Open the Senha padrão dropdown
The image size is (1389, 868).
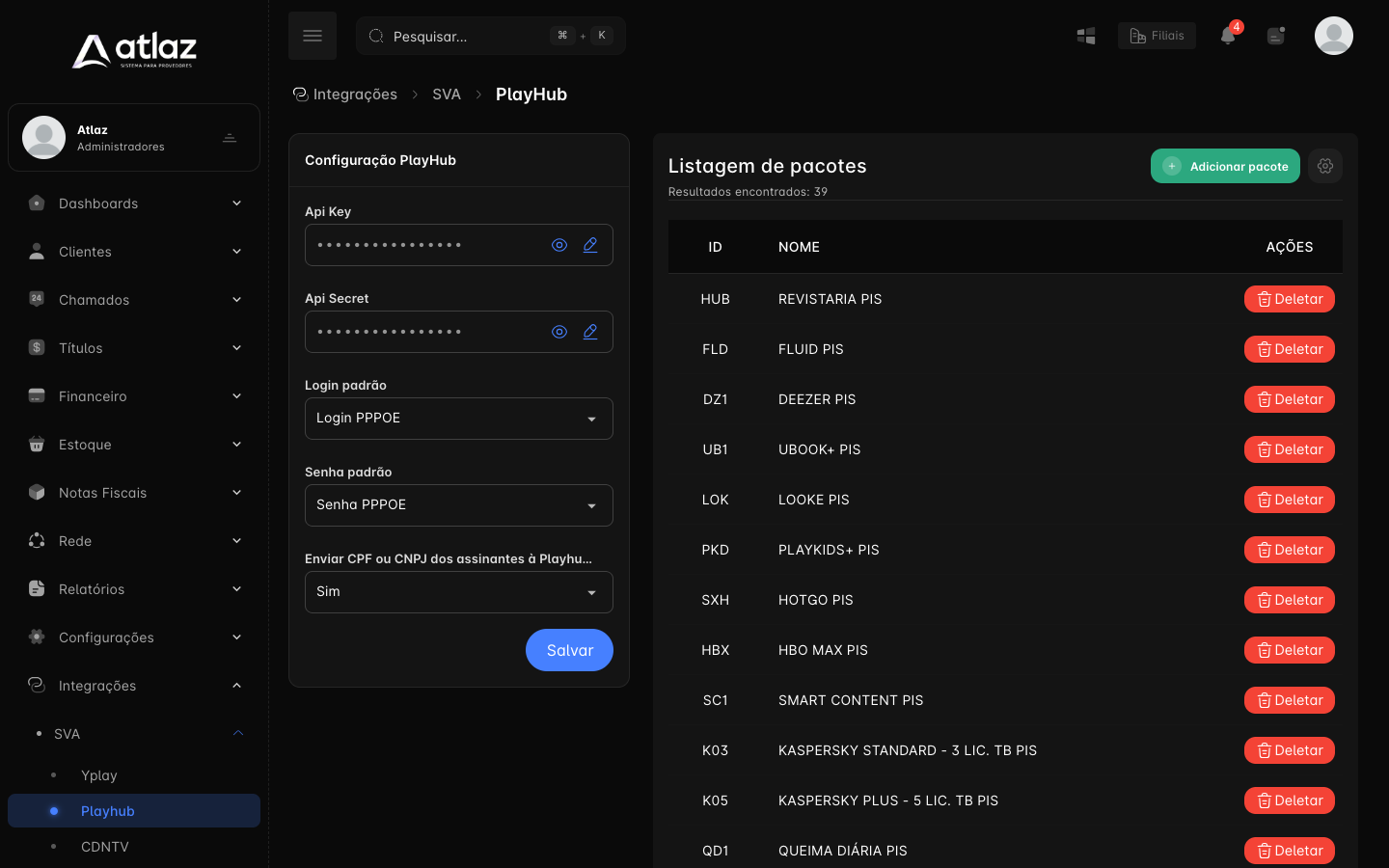click(x=459, y=505)
